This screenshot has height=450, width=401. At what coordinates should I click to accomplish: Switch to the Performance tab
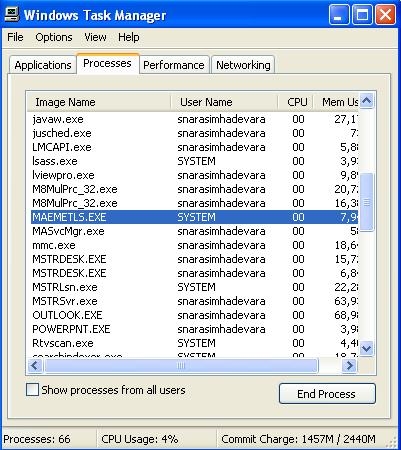174,65
